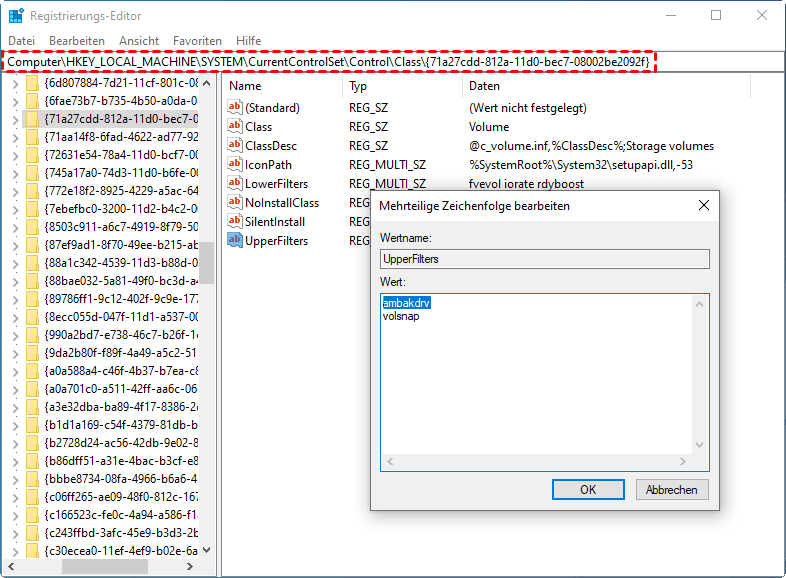Select the LowerFilters value string icon

pos(235,183)
